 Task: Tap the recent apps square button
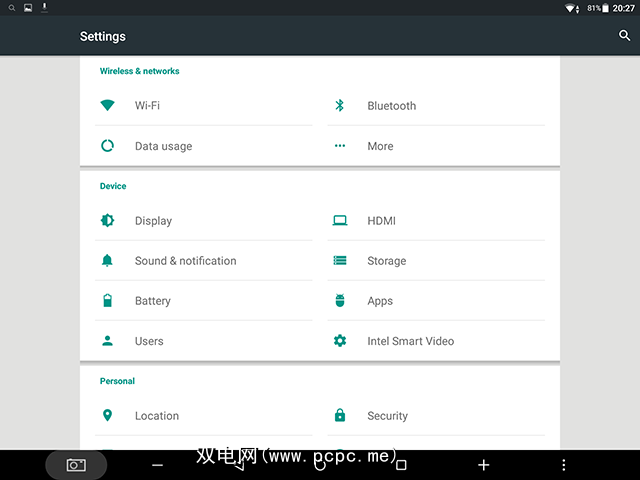tap(402, 465)
